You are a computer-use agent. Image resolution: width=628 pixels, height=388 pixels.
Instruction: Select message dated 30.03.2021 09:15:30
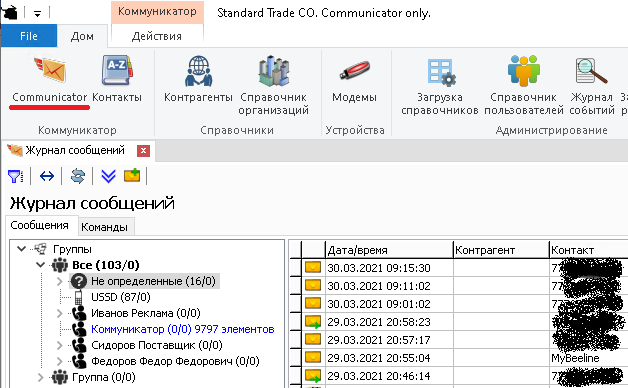click(378, 268)
